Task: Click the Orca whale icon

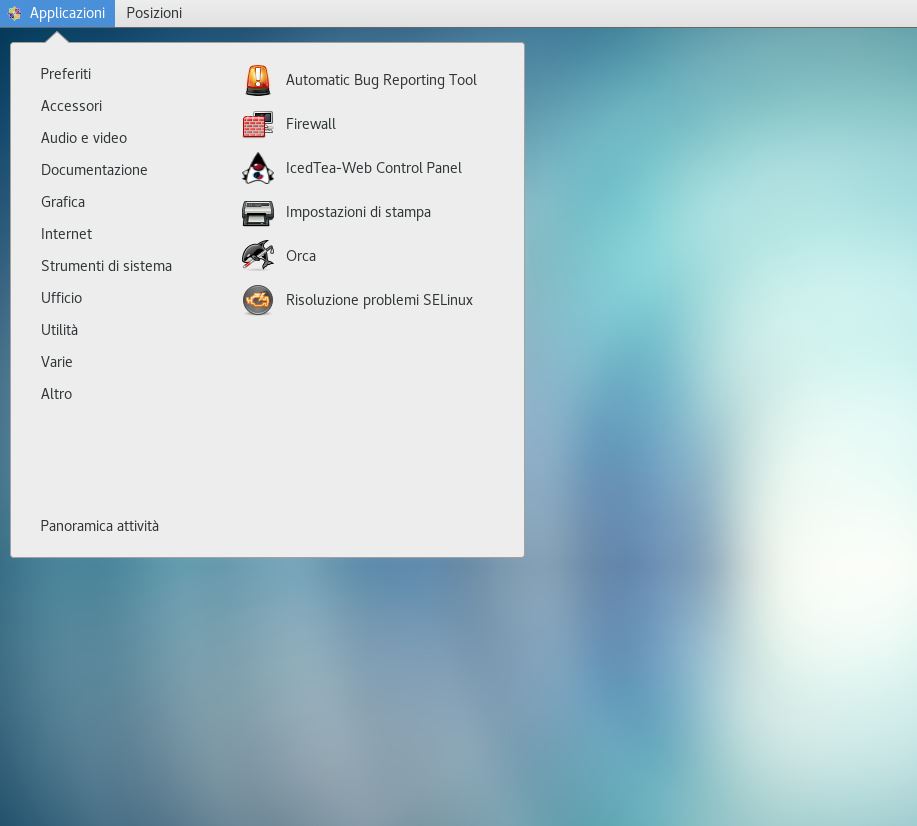Action: pos(258,256)
